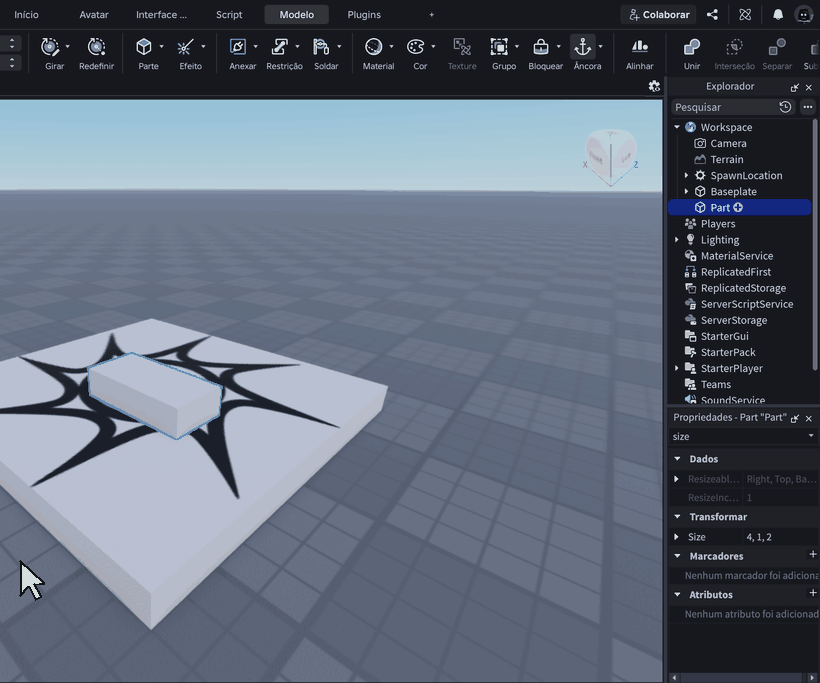Screen dimensions: 820x683
Task: Open viewport settings gear icon
Action: 654,86
